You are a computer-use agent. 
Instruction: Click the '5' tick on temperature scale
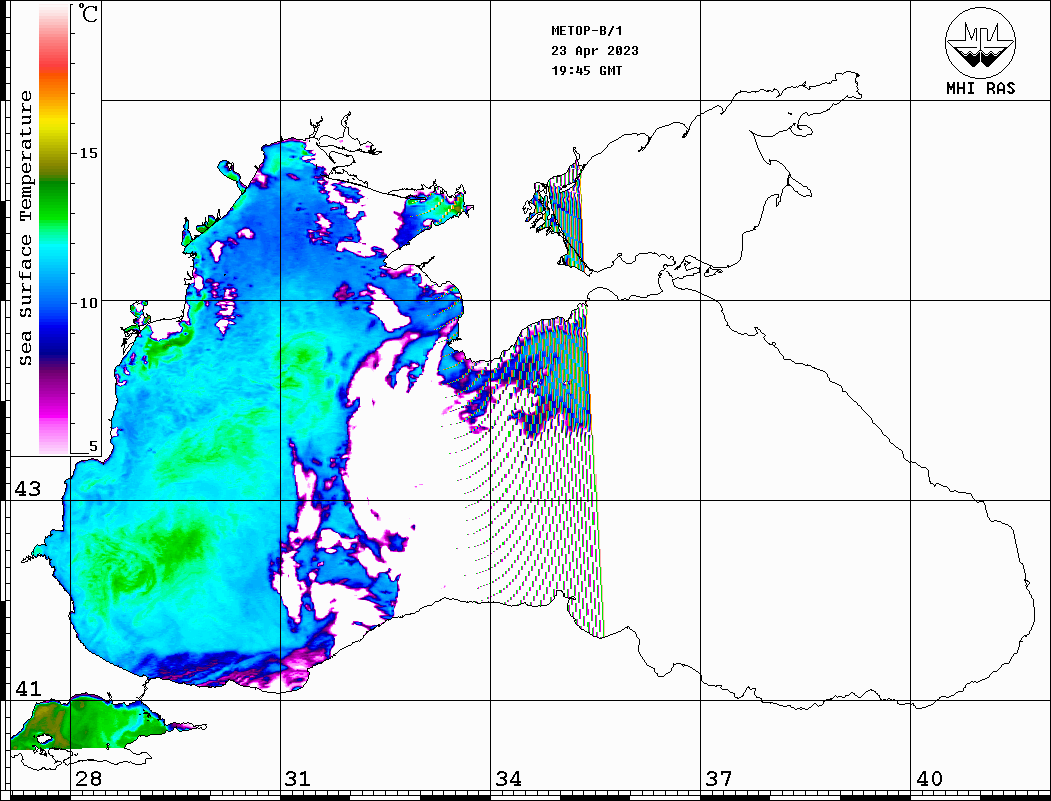tap(93, 446)
